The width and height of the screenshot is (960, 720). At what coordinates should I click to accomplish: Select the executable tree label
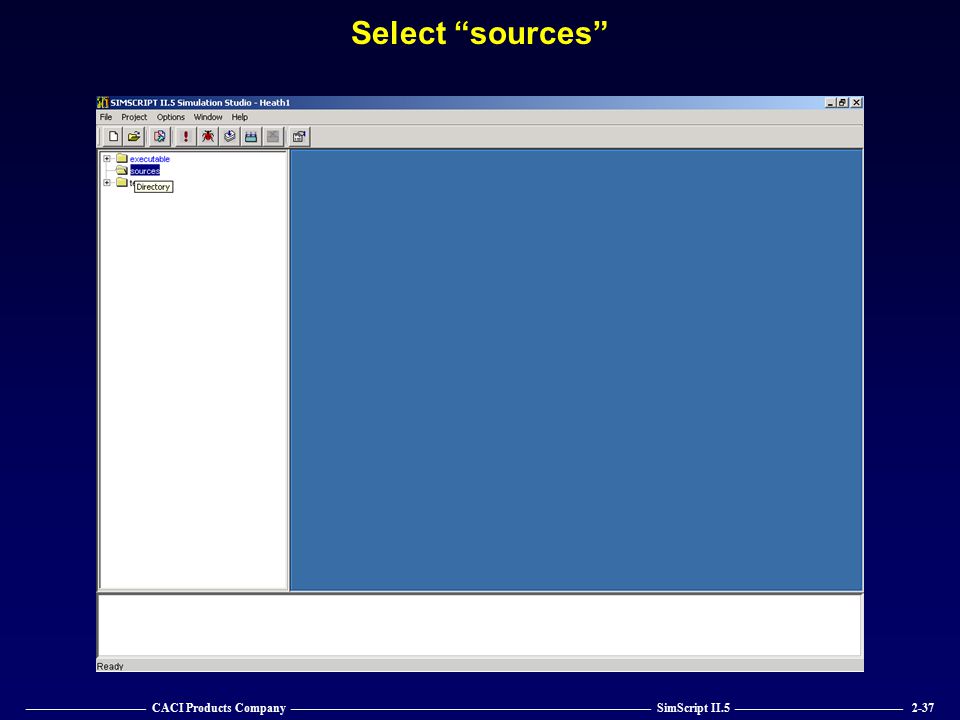(x=149, y=159)
